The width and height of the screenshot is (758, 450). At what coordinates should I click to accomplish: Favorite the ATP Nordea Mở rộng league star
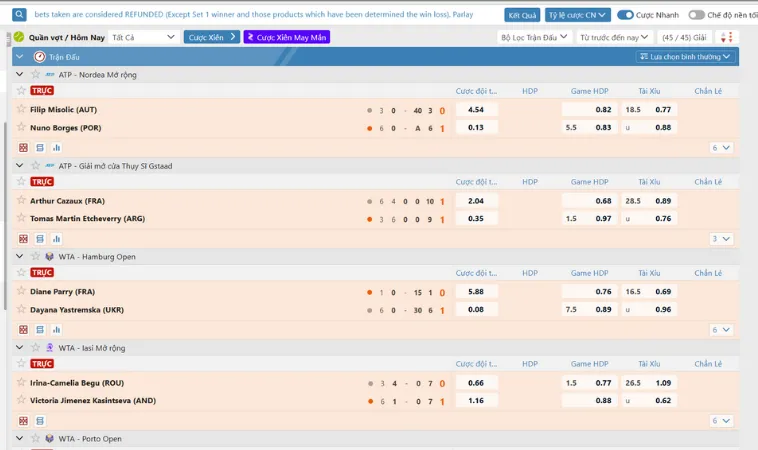pos(34,75)
